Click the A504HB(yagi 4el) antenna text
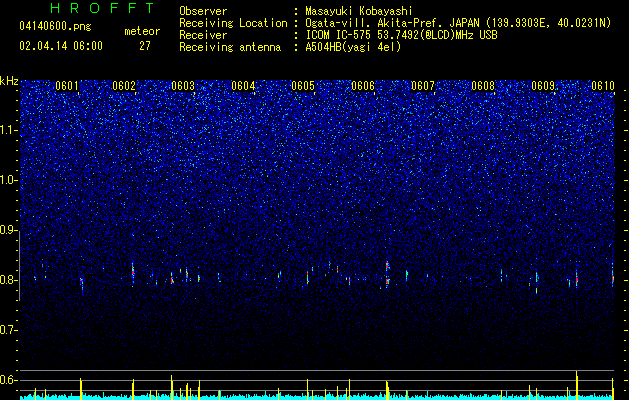The width and height of the screenshot is (629, 400). click(353, 47)
